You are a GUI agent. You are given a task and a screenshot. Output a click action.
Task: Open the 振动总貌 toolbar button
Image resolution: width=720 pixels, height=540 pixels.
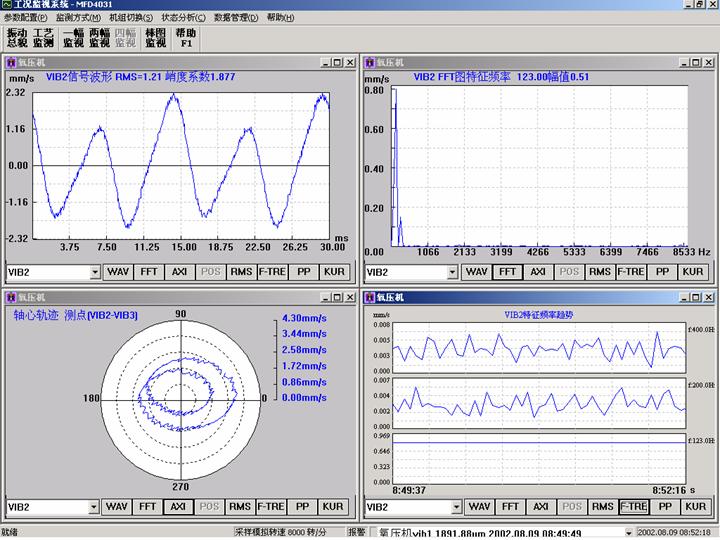click(17, 37)
